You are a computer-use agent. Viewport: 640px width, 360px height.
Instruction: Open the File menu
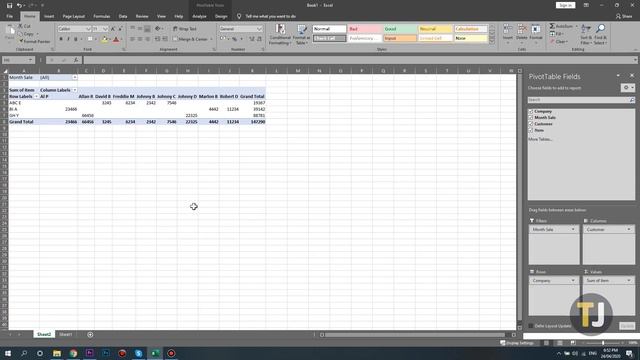coord(9,16)
